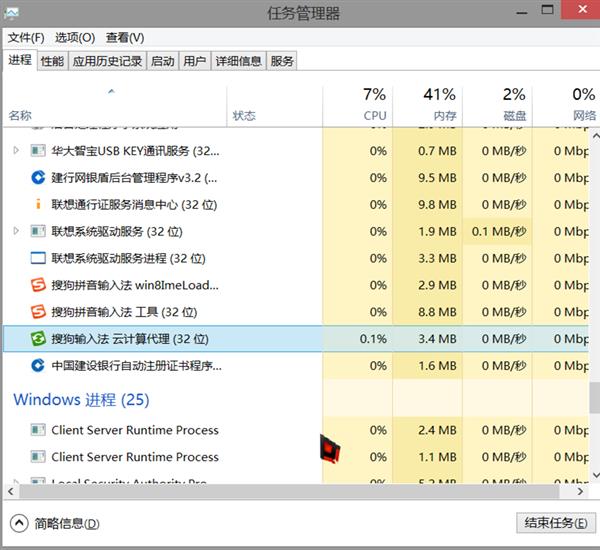Click the Task Manager title bar icon
The width and height of the screenshot is (600, 550).
(x=11, y=14)
